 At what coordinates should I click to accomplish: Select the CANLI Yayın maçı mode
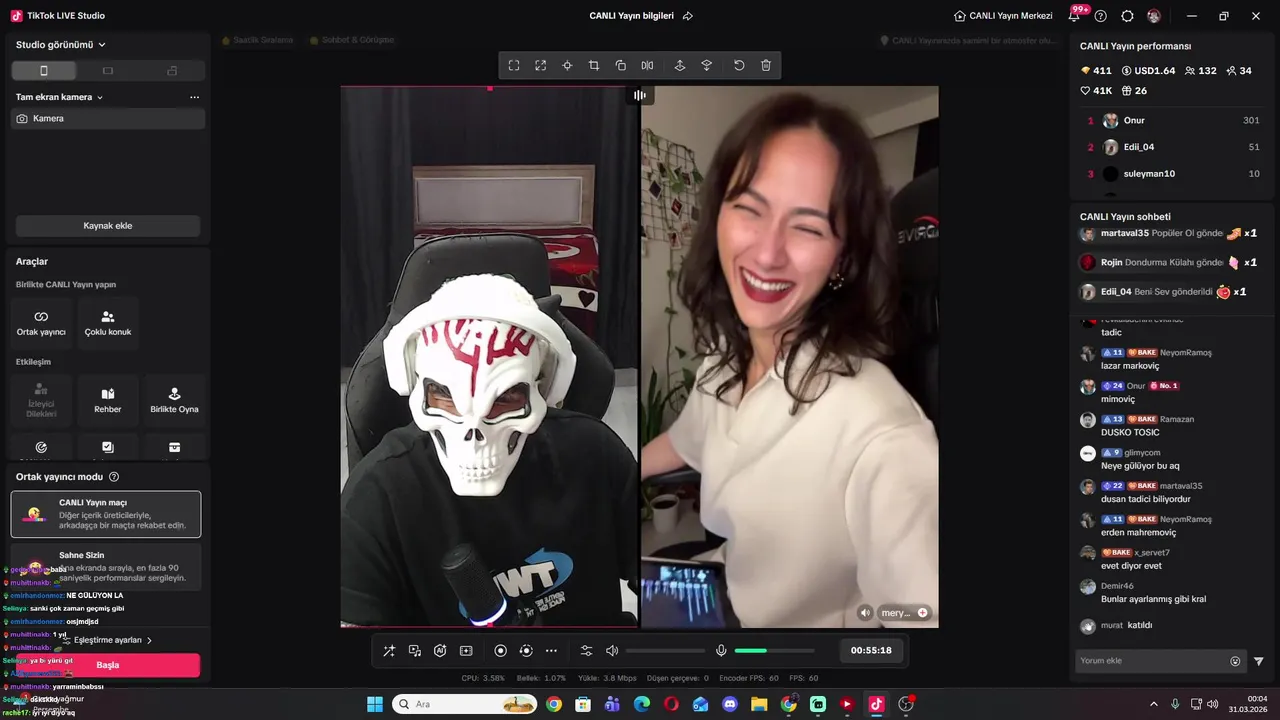[106, 514]
